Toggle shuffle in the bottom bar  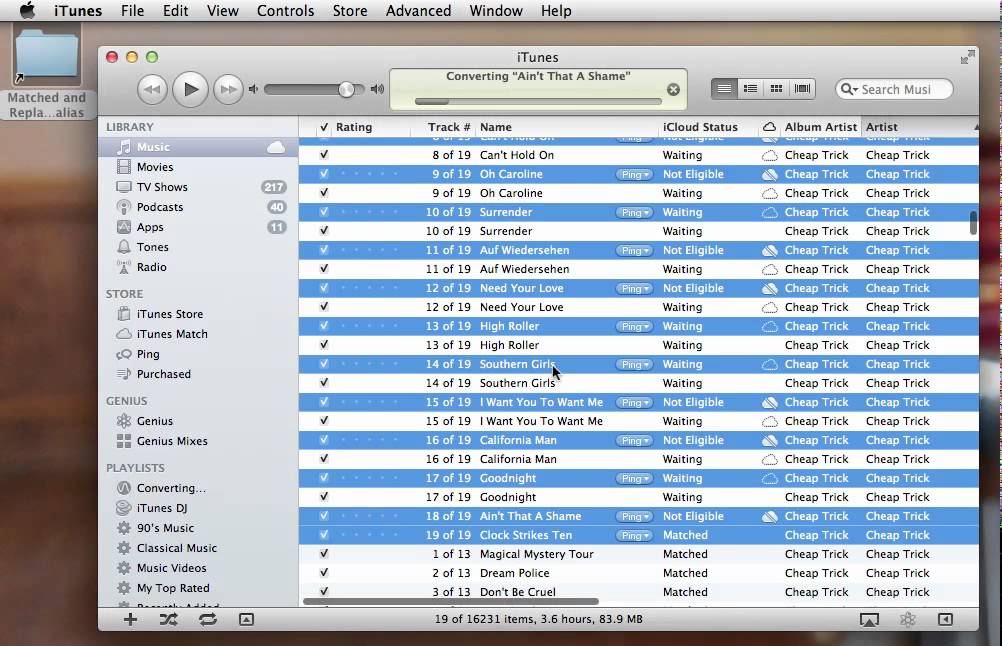pyautogui.click(x=169, y=619)
